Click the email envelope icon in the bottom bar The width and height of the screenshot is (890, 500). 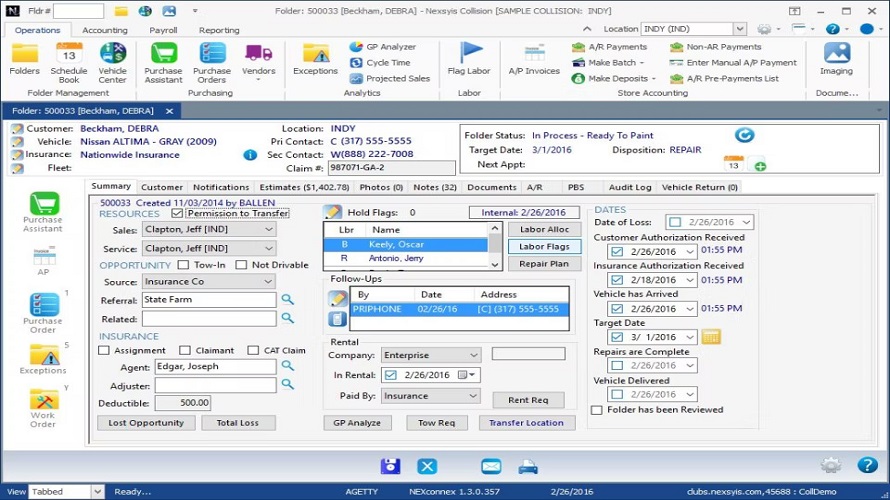coord(491,467)
